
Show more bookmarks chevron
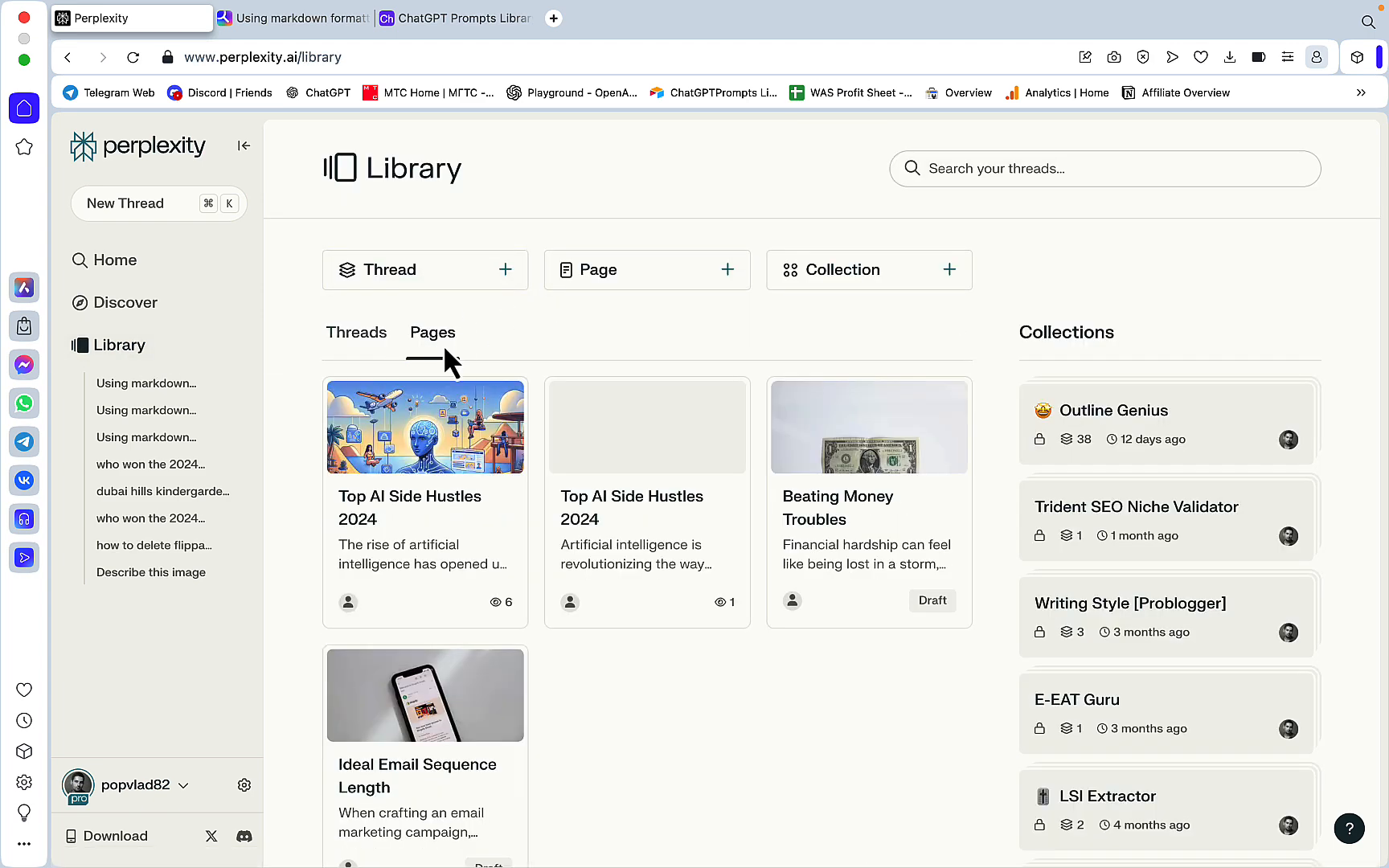tap(1361, 92)
